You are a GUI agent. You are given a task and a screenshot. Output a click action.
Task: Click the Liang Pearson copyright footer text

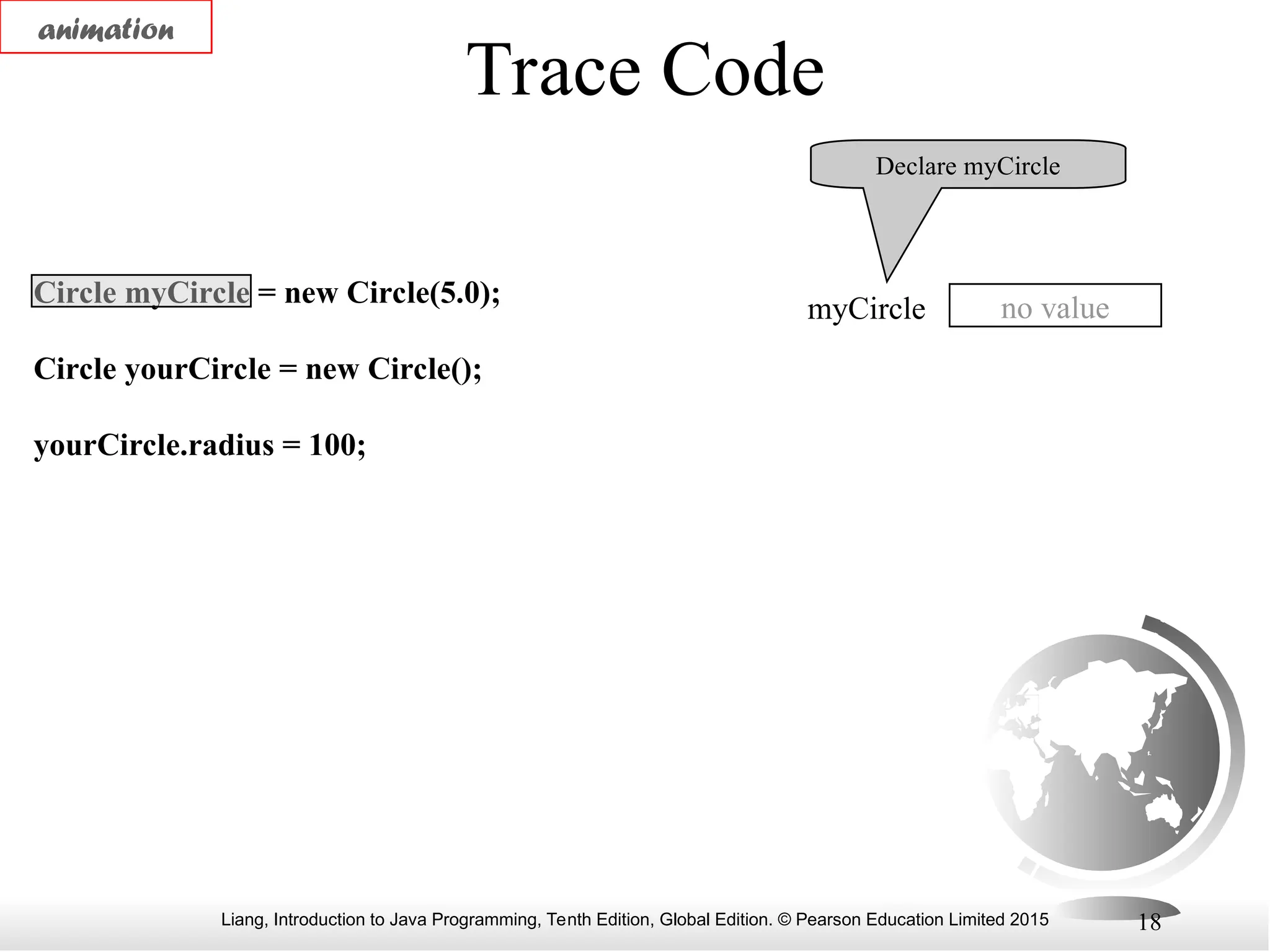click(x=634, y=919)
